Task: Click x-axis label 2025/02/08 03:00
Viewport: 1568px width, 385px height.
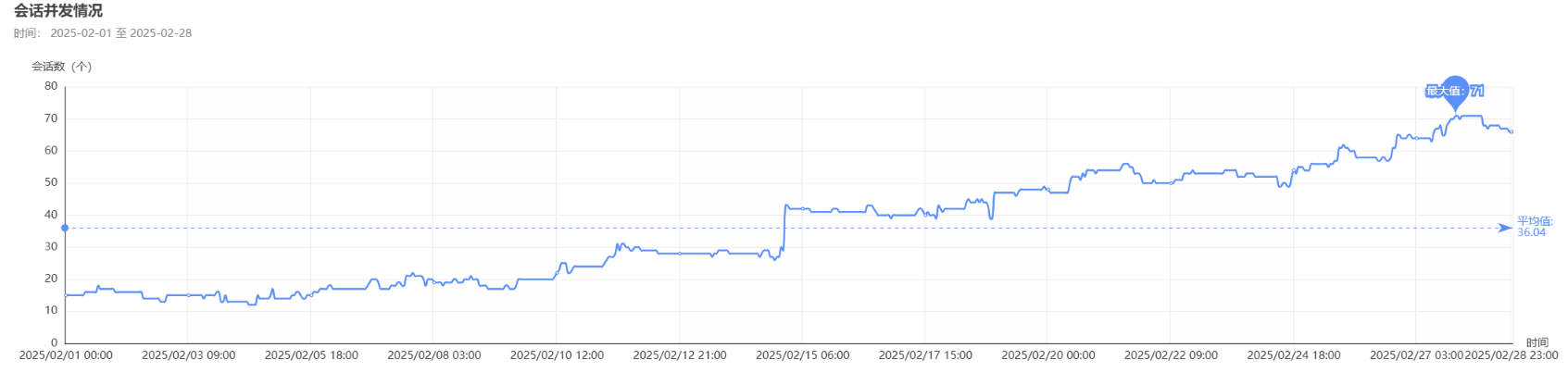Action: 433,355
